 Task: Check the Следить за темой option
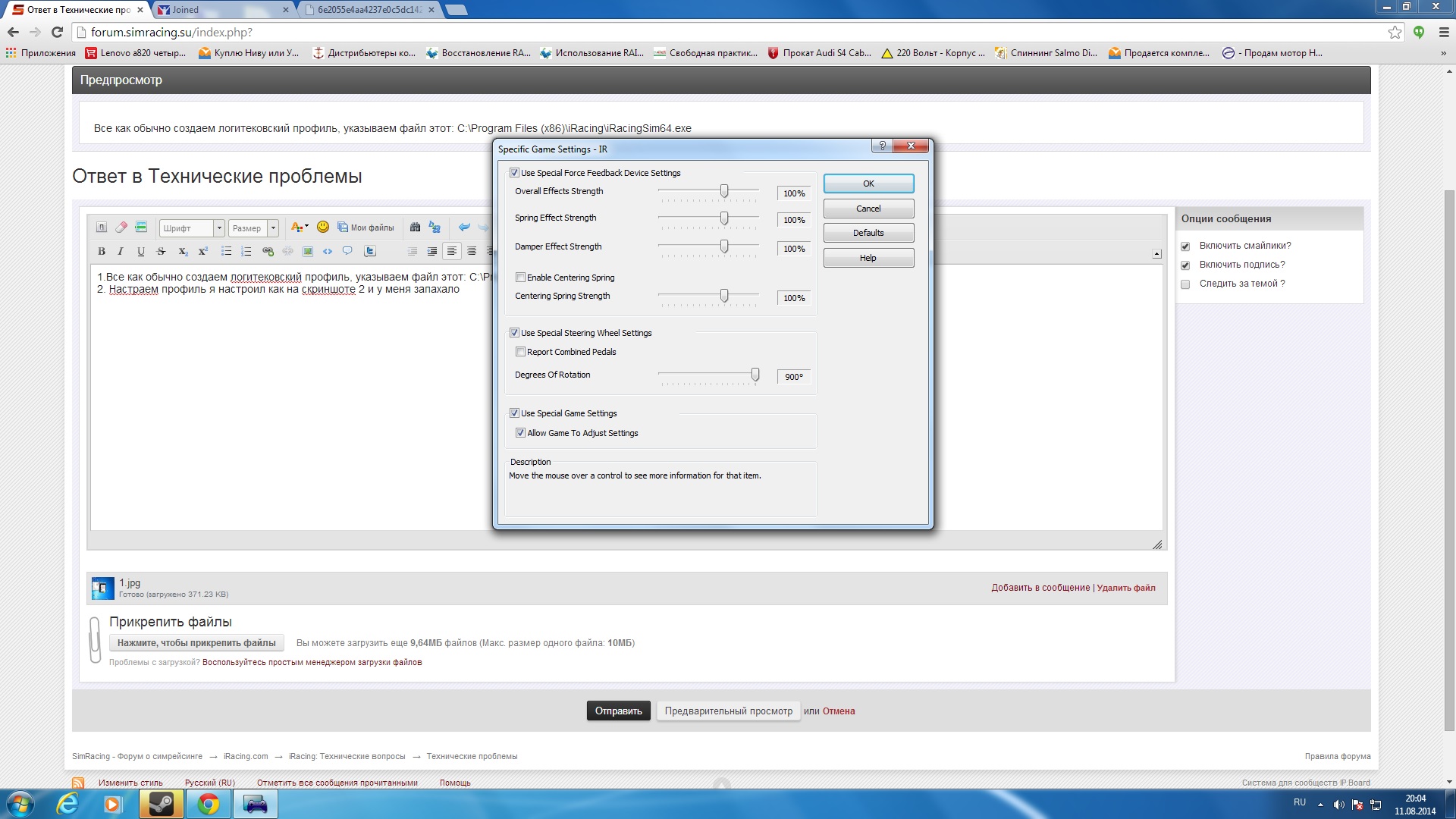1185,284
